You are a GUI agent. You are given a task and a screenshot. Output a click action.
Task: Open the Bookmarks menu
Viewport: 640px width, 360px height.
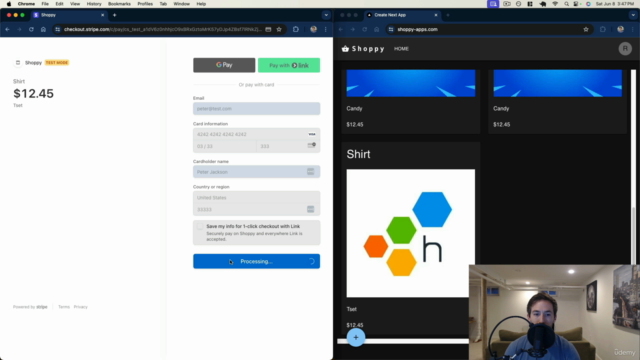tap(119, 4)
